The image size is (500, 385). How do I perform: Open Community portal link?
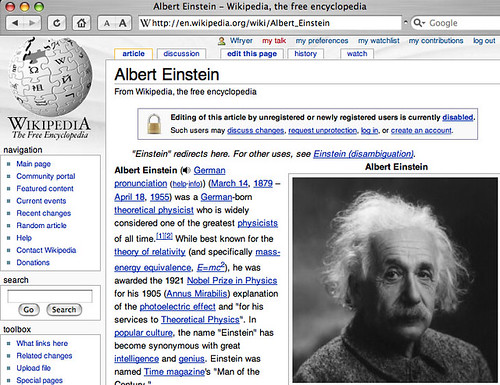pos(46,176)
